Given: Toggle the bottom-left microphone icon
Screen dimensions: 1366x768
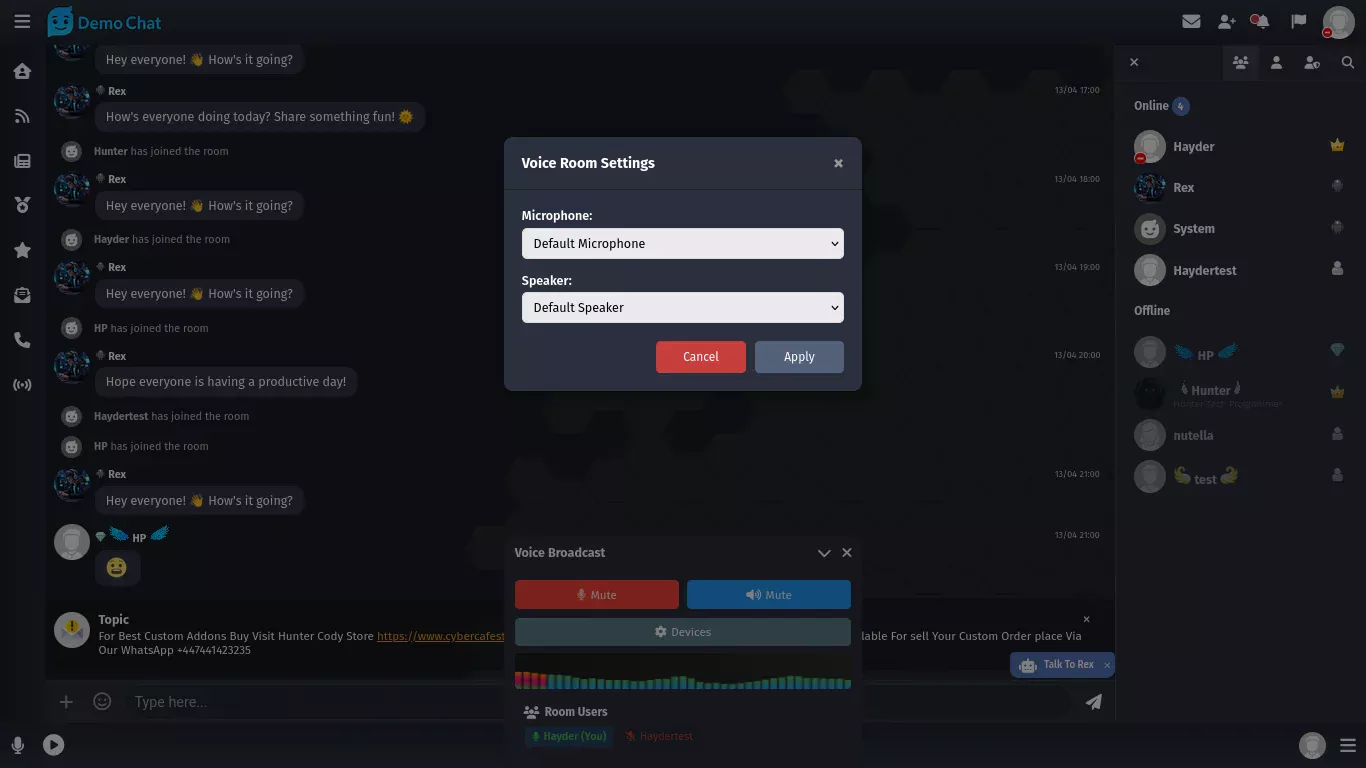Looking at the screenshot, I should (17, 745).
